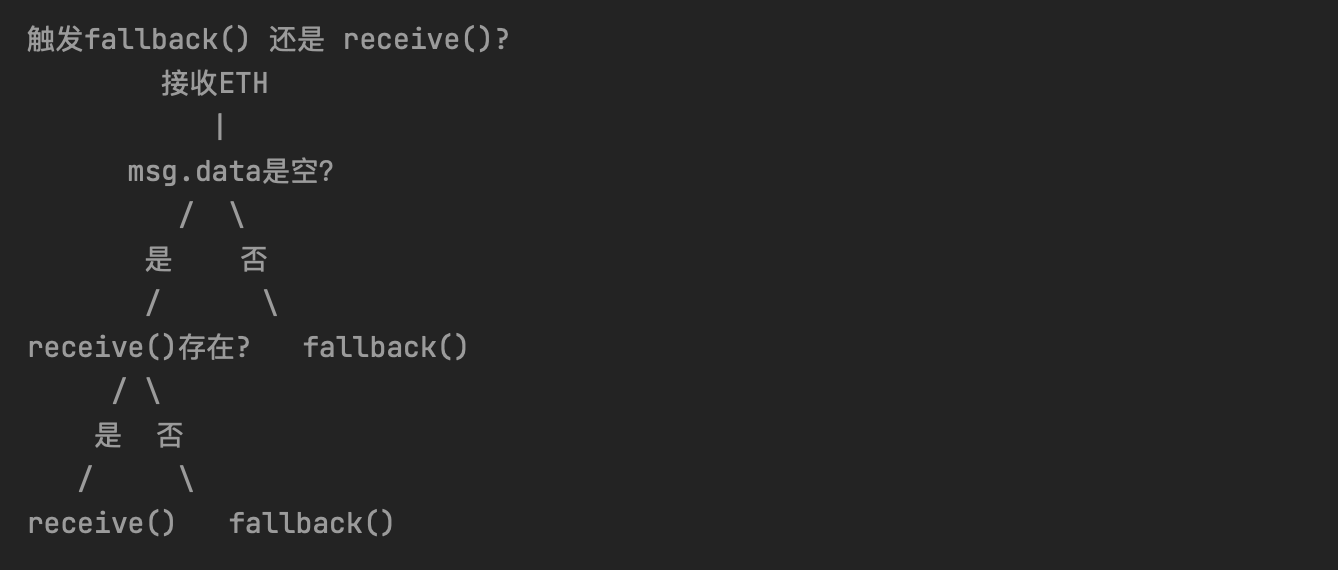The width and height of the screenshot is (1338, 570).
Task: Click backslash directly beneath "msg.data是空?"
Action: click(x=237, y=216)
